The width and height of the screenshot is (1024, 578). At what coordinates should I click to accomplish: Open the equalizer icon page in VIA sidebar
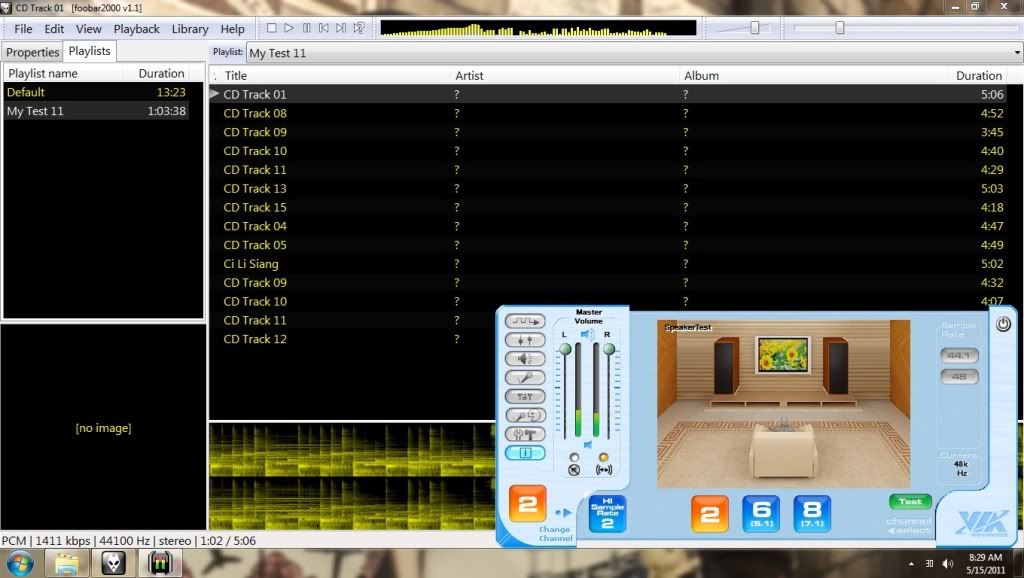click(525, 396)
